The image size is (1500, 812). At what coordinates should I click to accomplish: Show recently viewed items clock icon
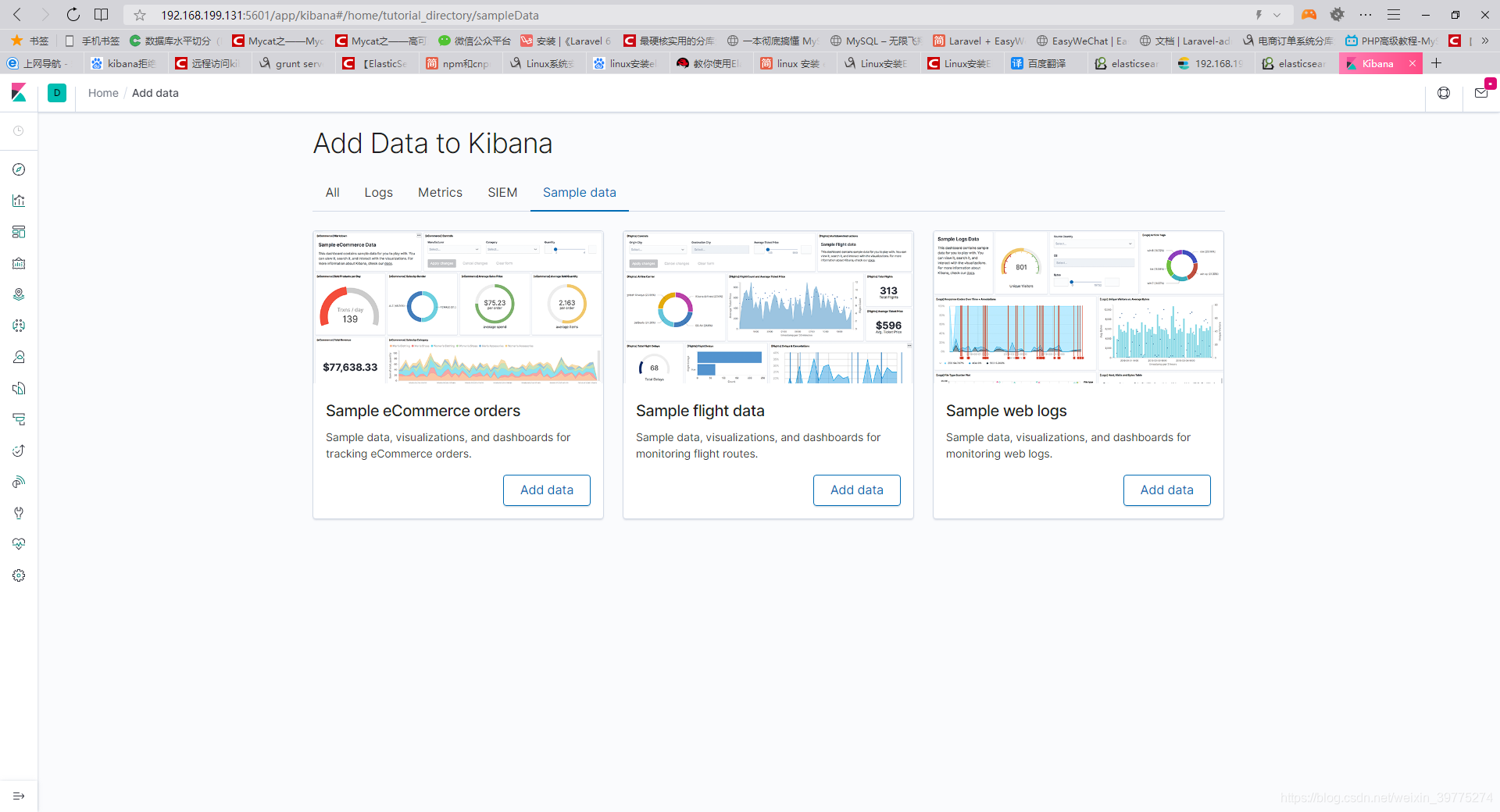pos(19,131)
